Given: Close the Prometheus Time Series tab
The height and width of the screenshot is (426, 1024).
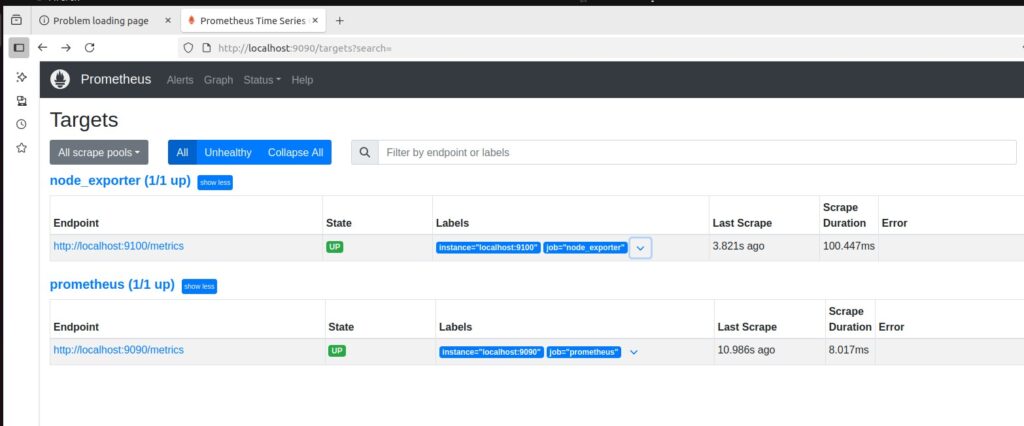Looking at the screenshot, I should pyautogui.click(x=315, y=21).
